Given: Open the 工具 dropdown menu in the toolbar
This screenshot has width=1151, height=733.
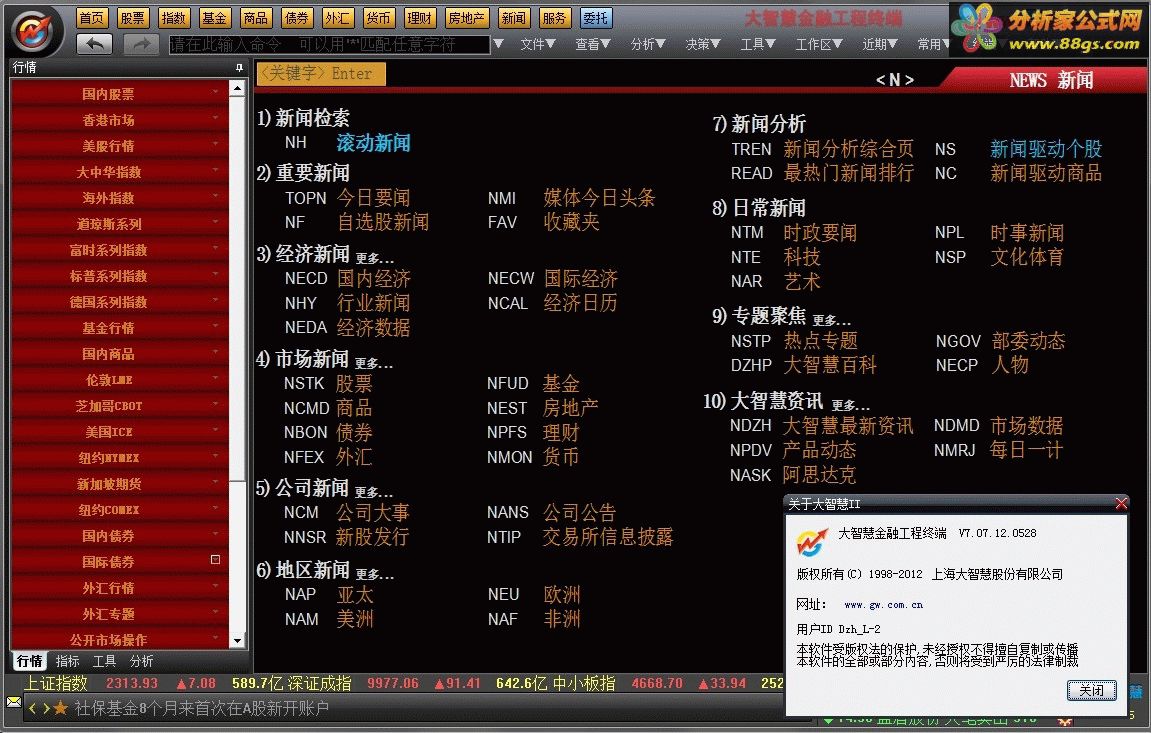Looking at the screenshot, I should pyautogui.click(x=758, y=44).
